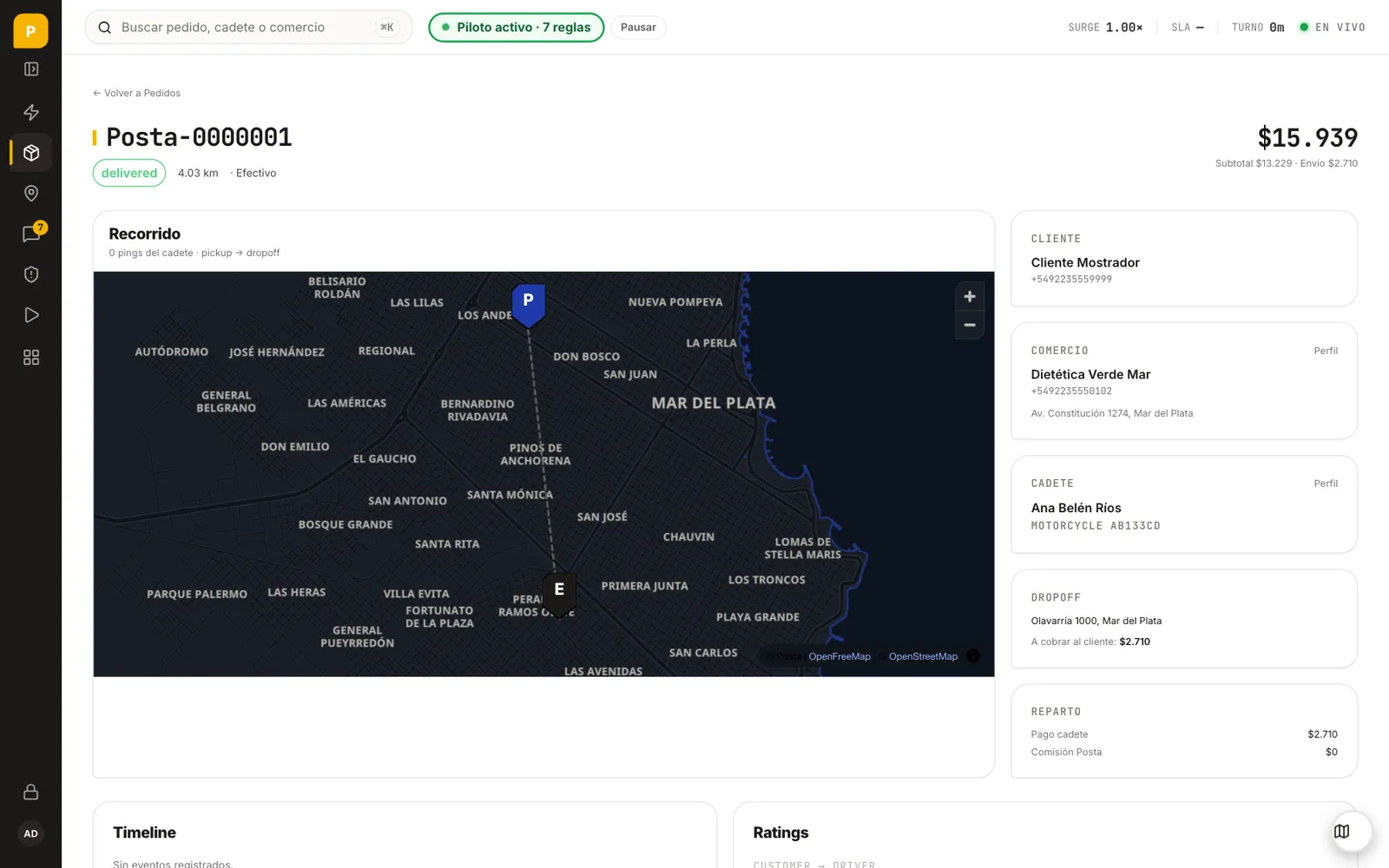Click the Pago cadete $2.710 value

click(x=1322, y=734)
